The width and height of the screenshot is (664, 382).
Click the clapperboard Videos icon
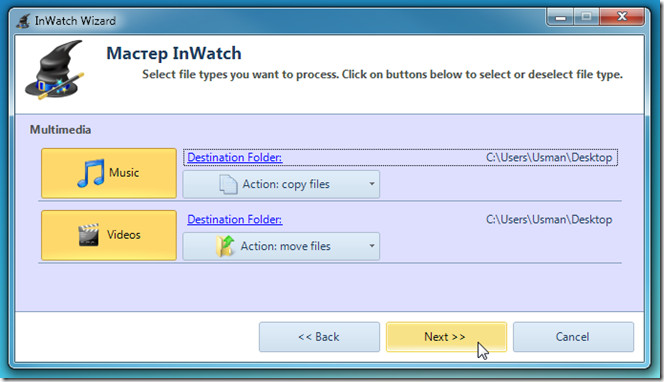pos(89,235)
